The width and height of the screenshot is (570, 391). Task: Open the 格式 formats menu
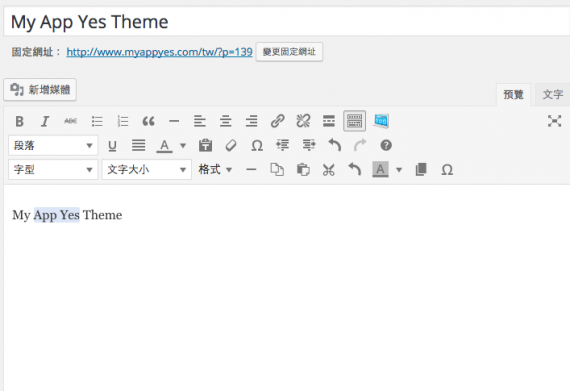point(215,170)
